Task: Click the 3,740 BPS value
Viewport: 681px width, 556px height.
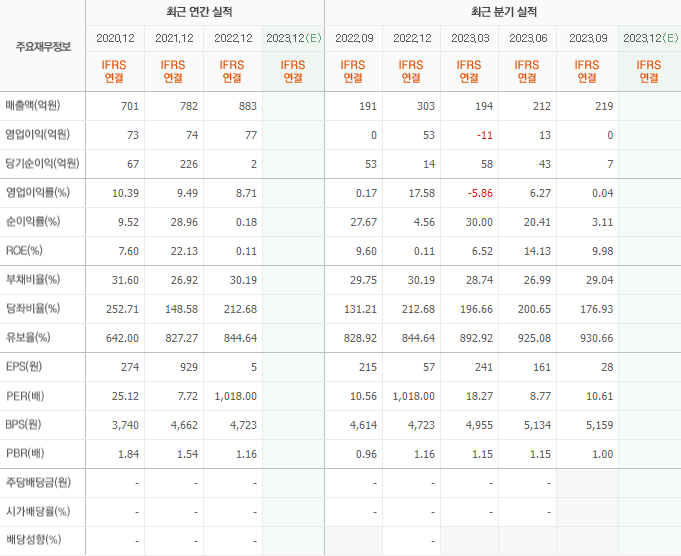Action: (x=126, y=425)
